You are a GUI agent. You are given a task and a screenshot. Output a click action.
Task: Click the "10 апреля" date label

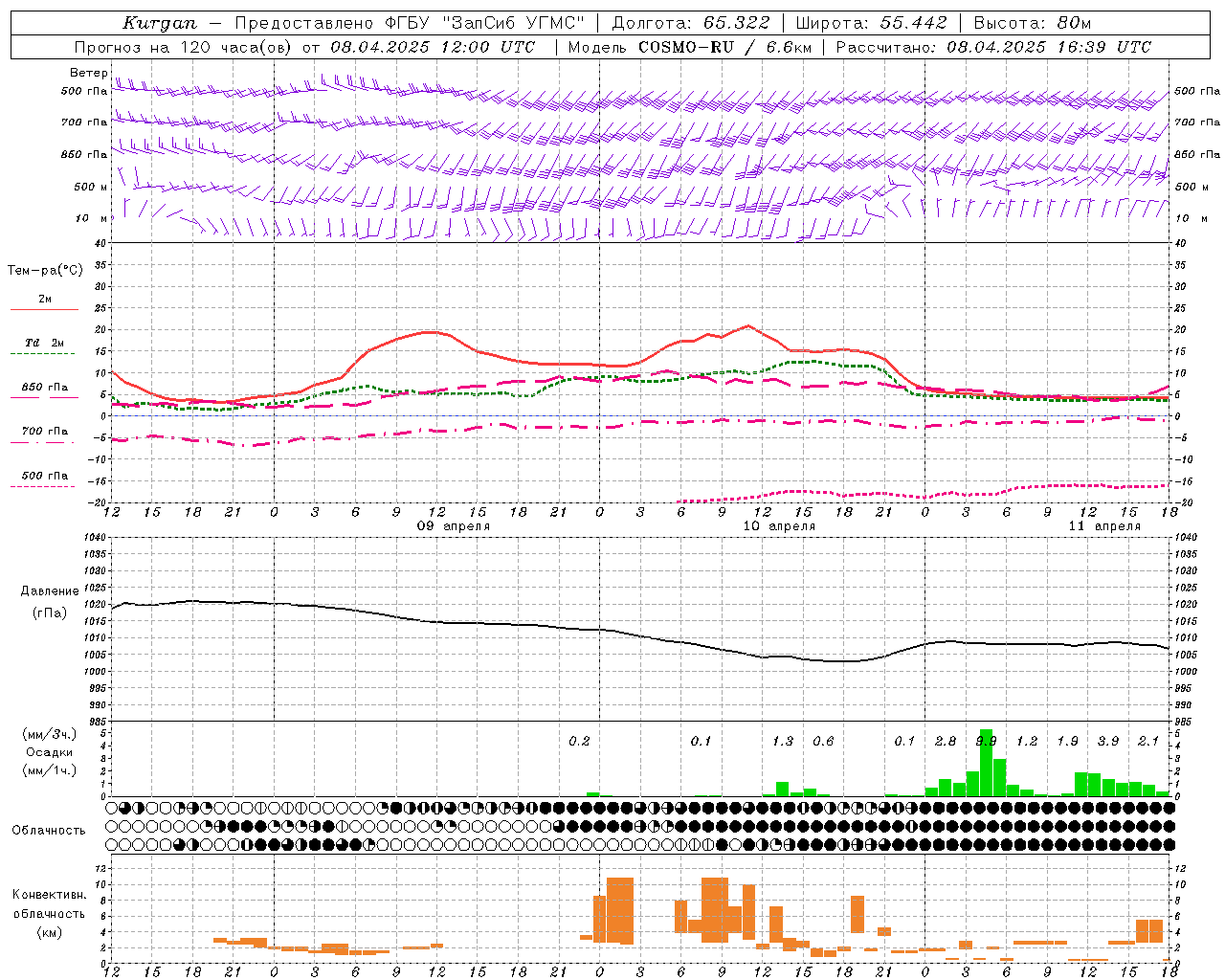(x=779, y=526)
